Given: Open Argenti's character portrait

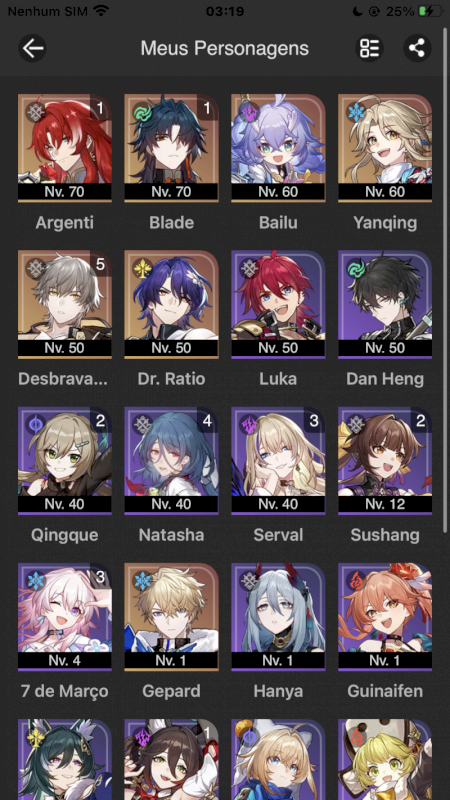Looking at the screenshot, I should tap(65, 148).
